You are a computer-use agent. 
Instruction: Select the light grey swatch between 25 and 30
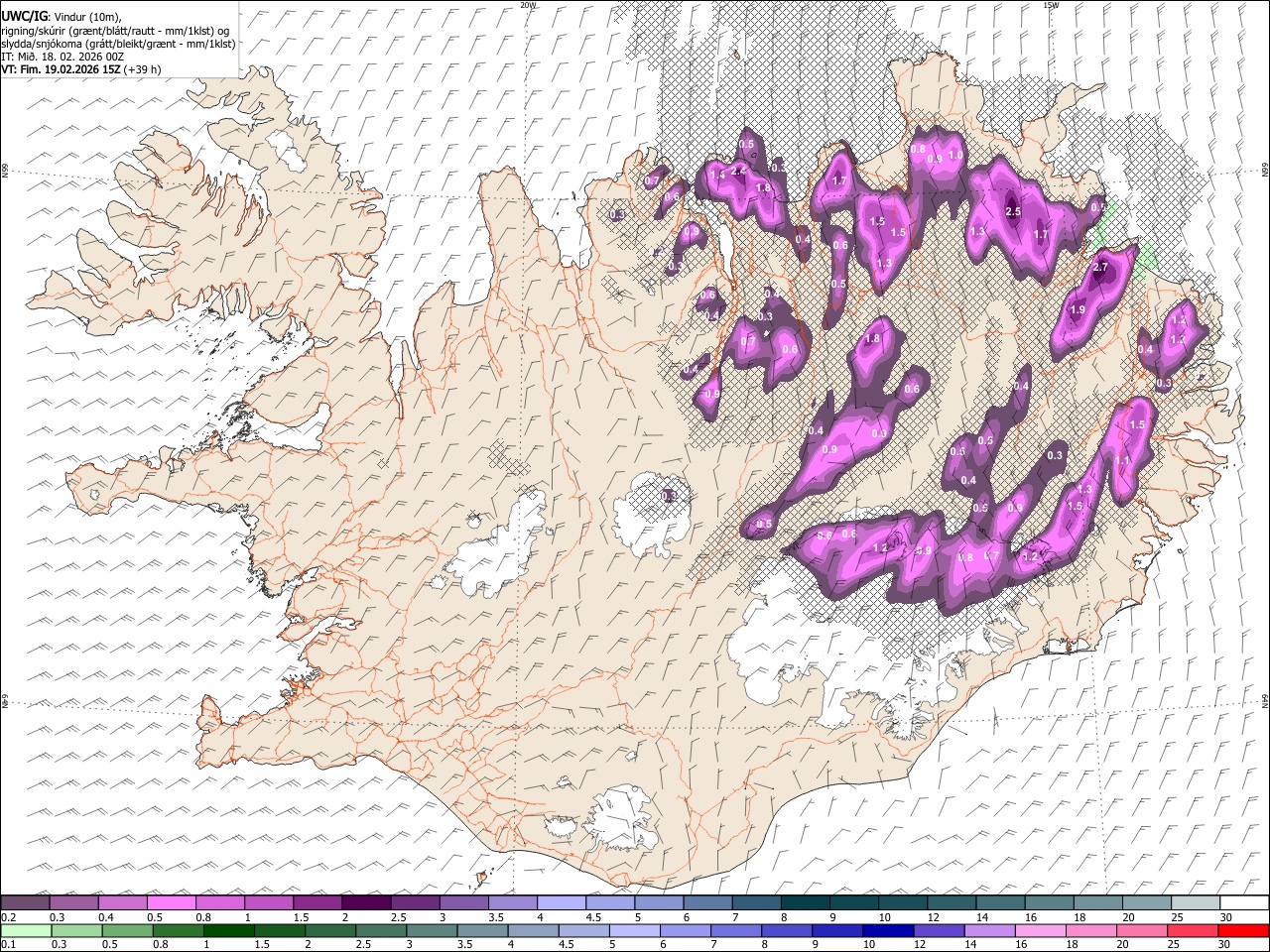pos(1195,903)
